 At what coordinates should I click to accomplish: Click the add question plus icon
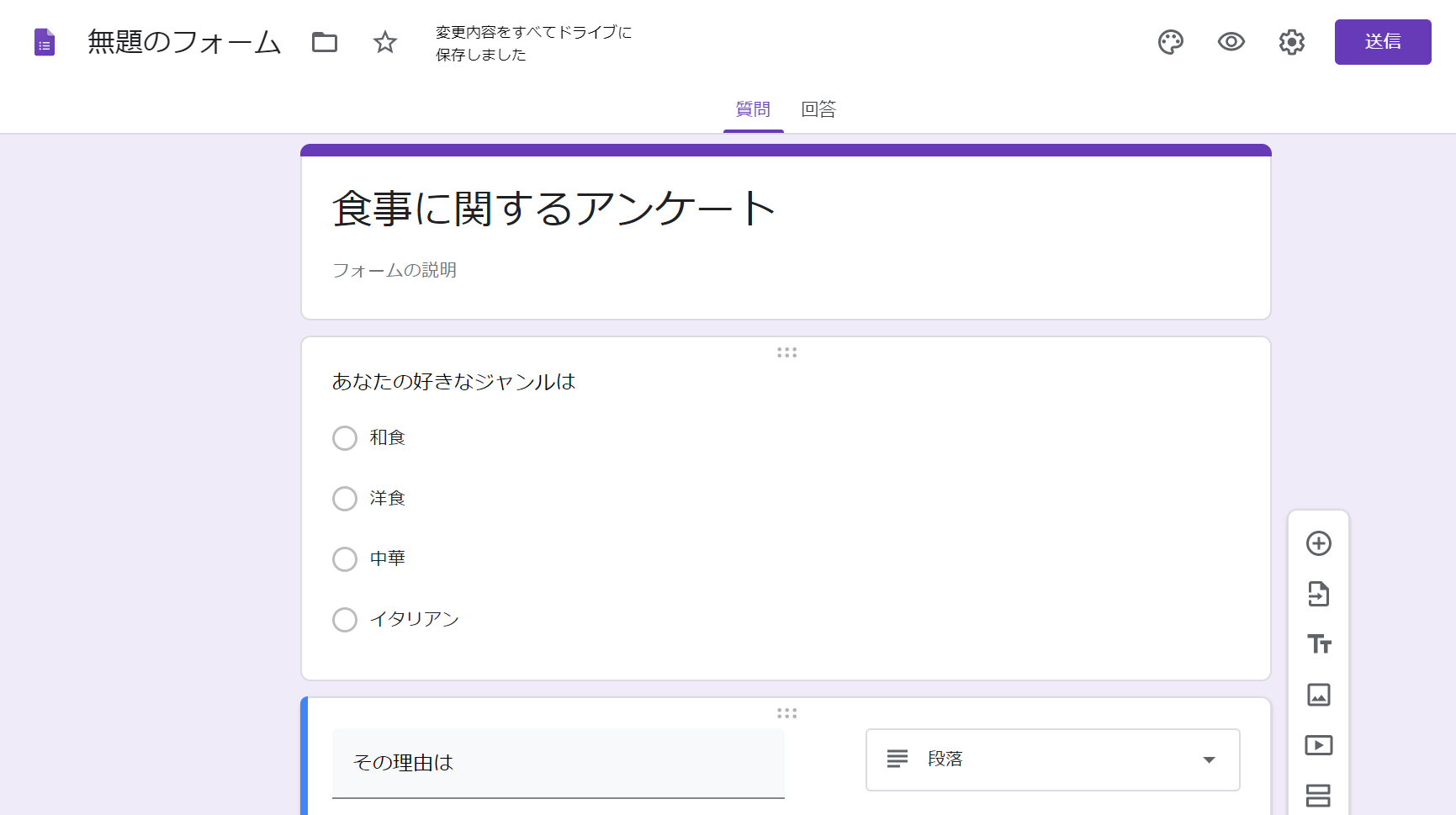1318,543
